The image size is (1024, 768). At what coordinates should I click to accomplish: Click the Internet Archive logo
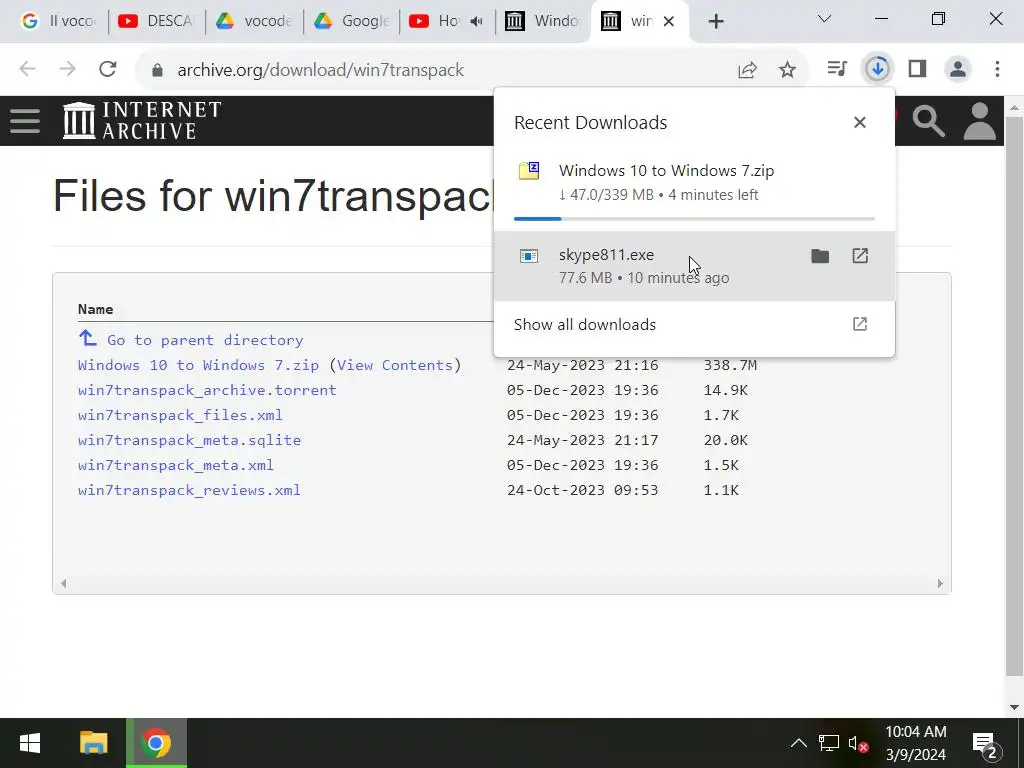tap(142, 121)
